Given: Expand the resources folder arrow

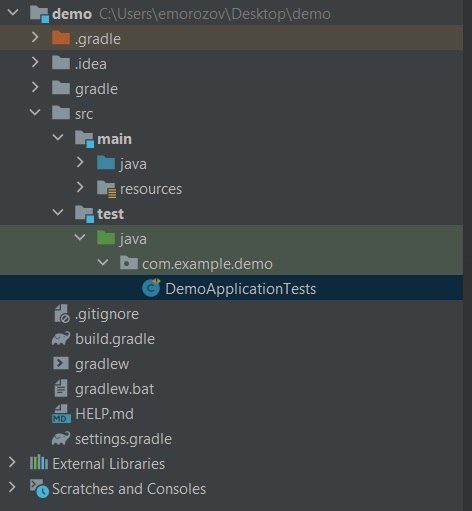Looking at the screenshot, I should [80, 187].
